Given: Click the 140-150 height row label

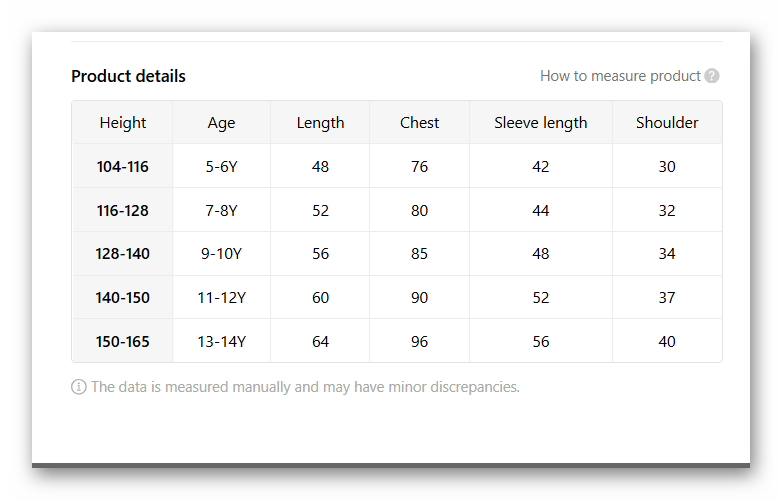Looking at the screenshot, I should (x=123, y=298).
